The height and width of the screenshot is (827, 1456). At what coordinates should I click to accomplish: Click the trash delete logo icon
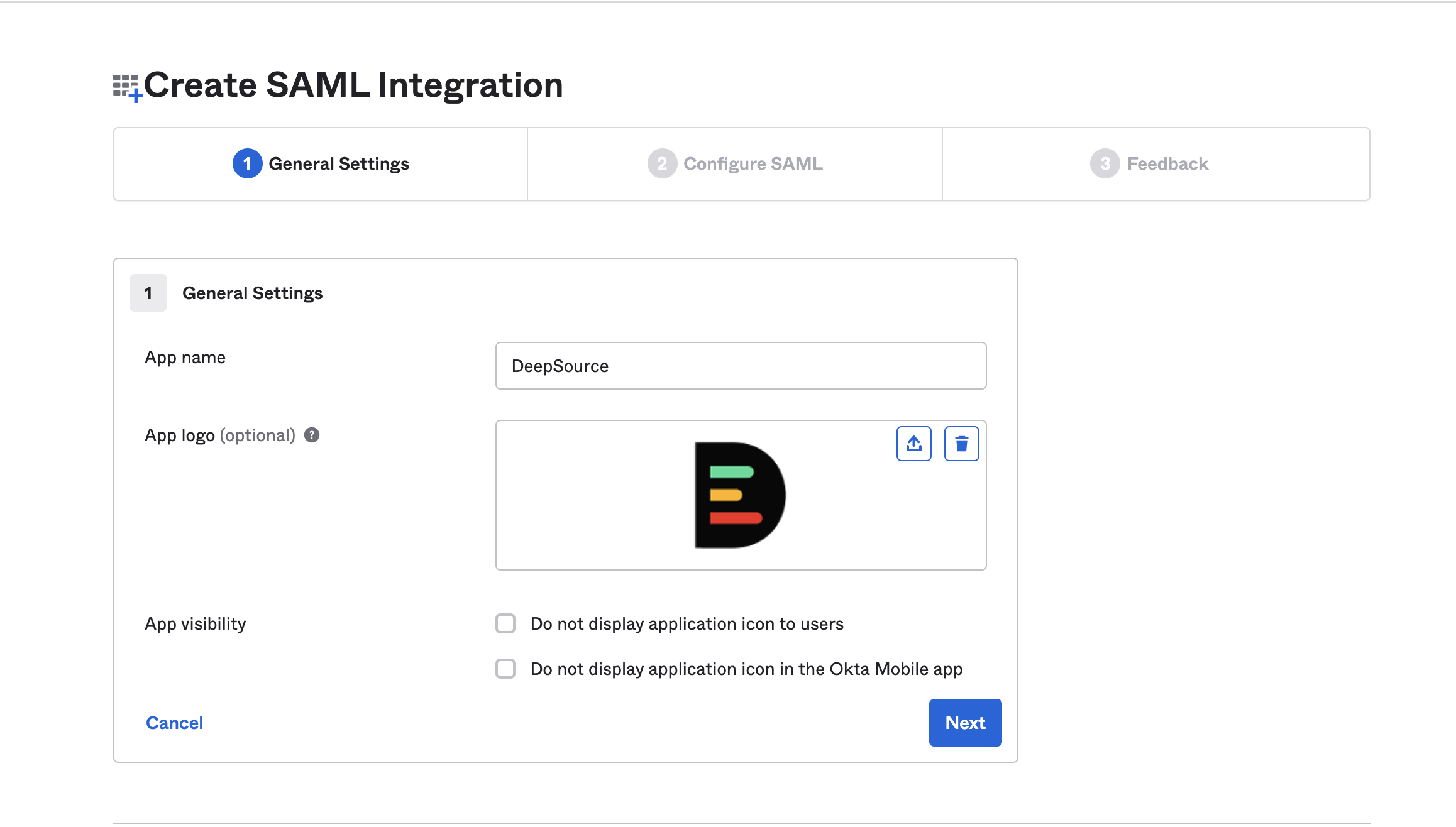[961, 444]
